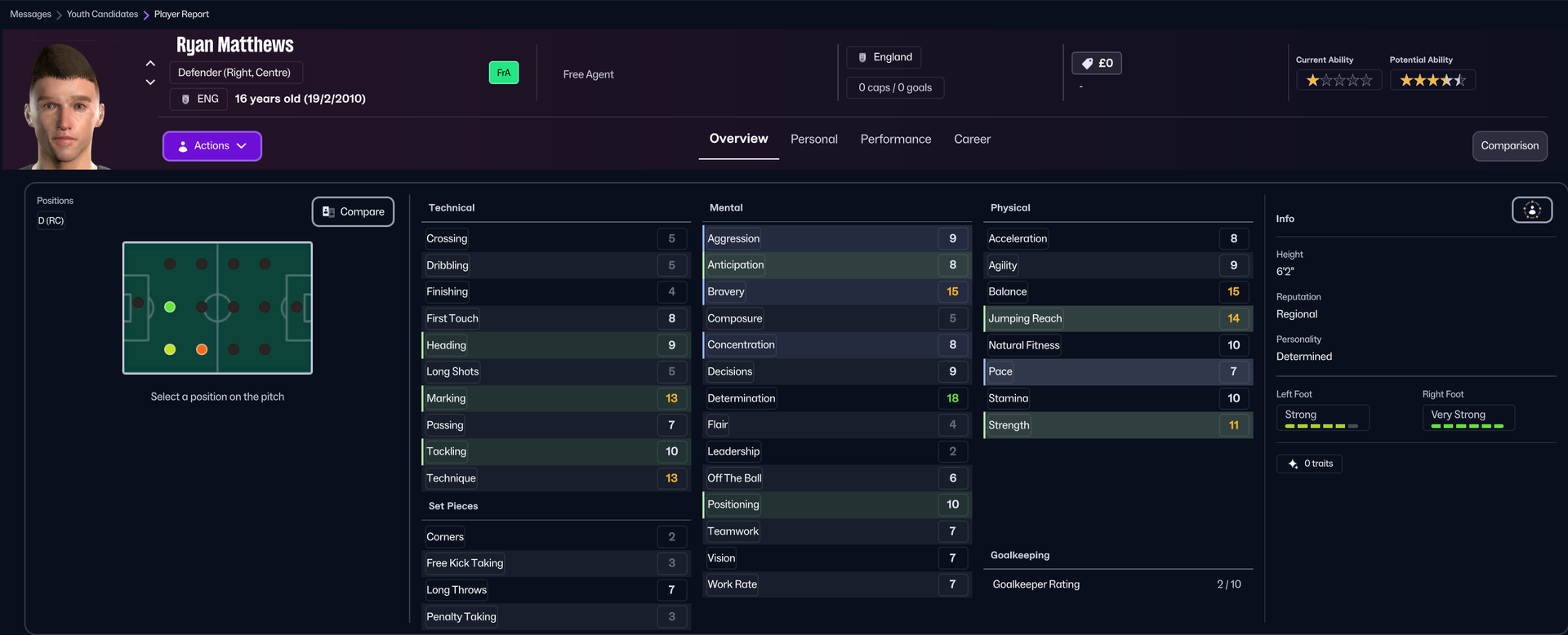Click the down chevron next to player photo
1568x635 pixels.
(150, 82)
